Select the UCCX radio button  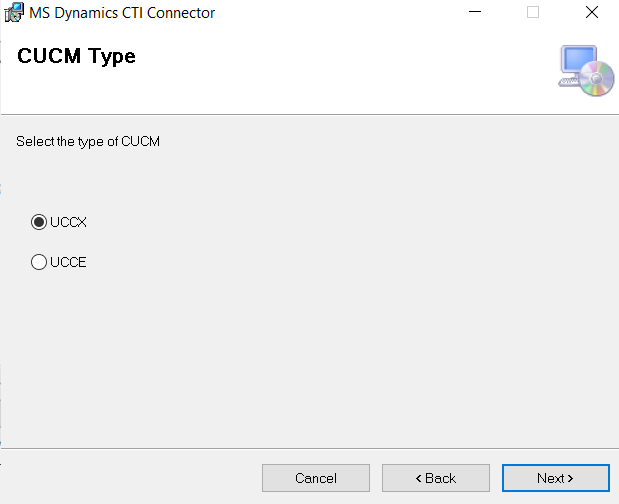[39, 222]
